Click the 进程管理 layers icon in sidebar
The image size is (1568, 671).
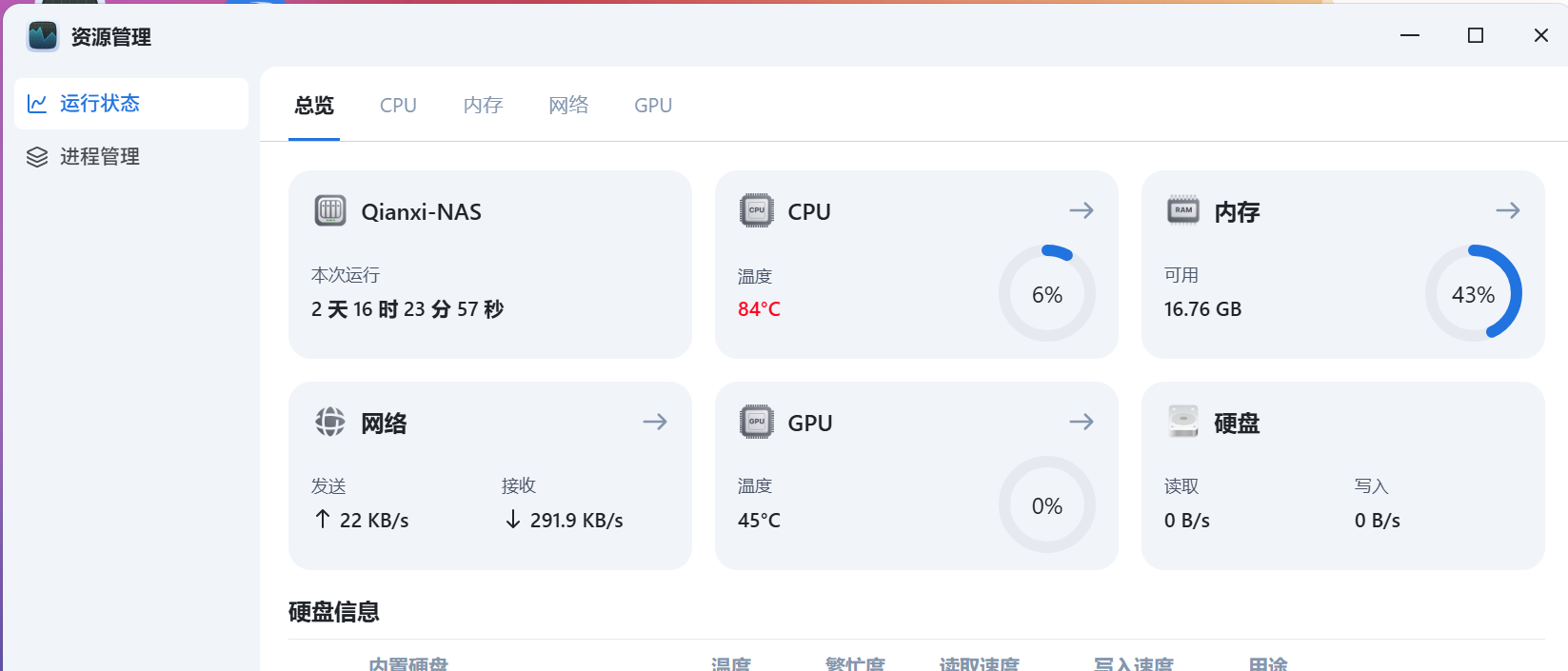pos(37,157)
